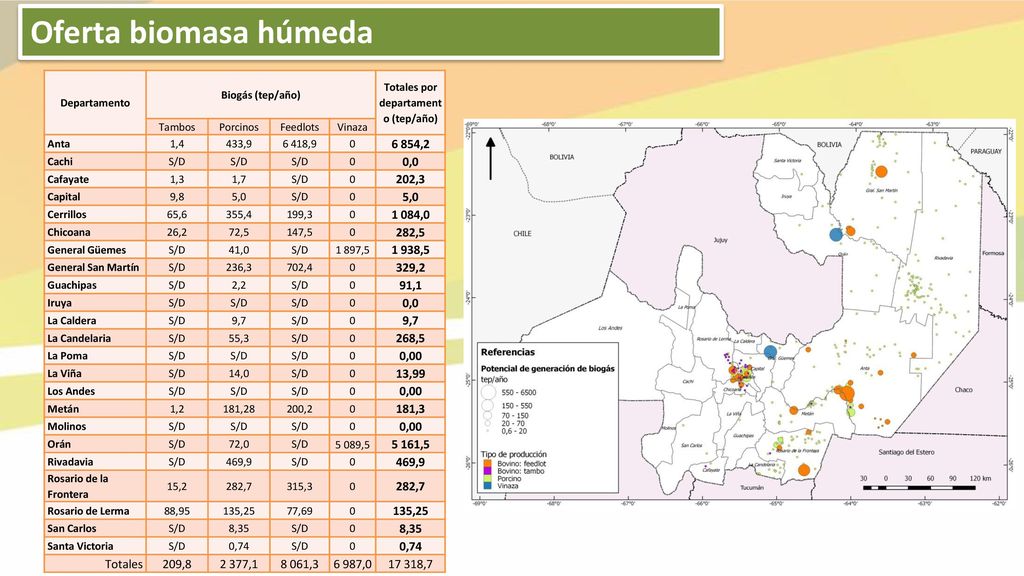The image size is (1024, 576).
Task: Click the map scale bar
Action: tap(919, 487)
